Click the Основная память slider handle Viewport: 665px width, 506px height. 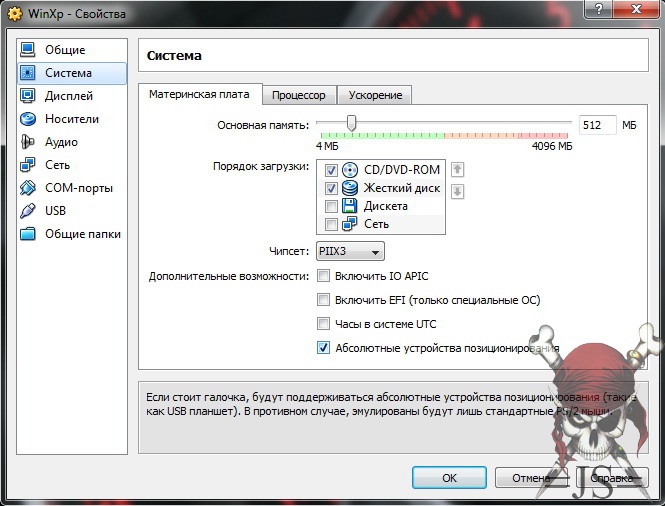coord(351,123)
